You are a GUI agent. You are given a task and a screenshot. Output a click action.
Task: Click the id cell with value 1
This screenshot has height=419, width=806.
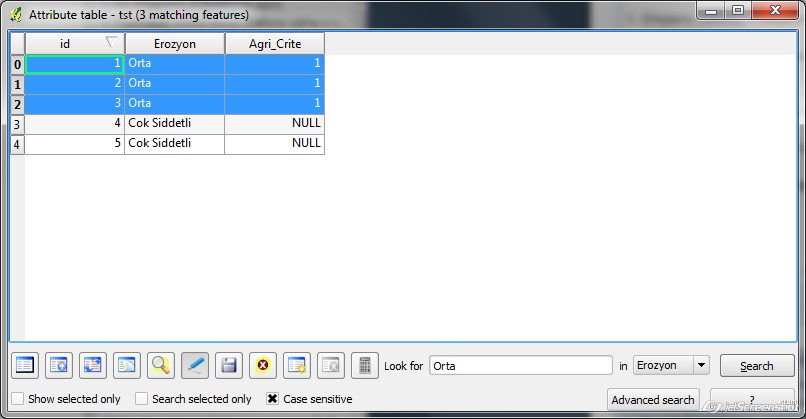(75, 64)
